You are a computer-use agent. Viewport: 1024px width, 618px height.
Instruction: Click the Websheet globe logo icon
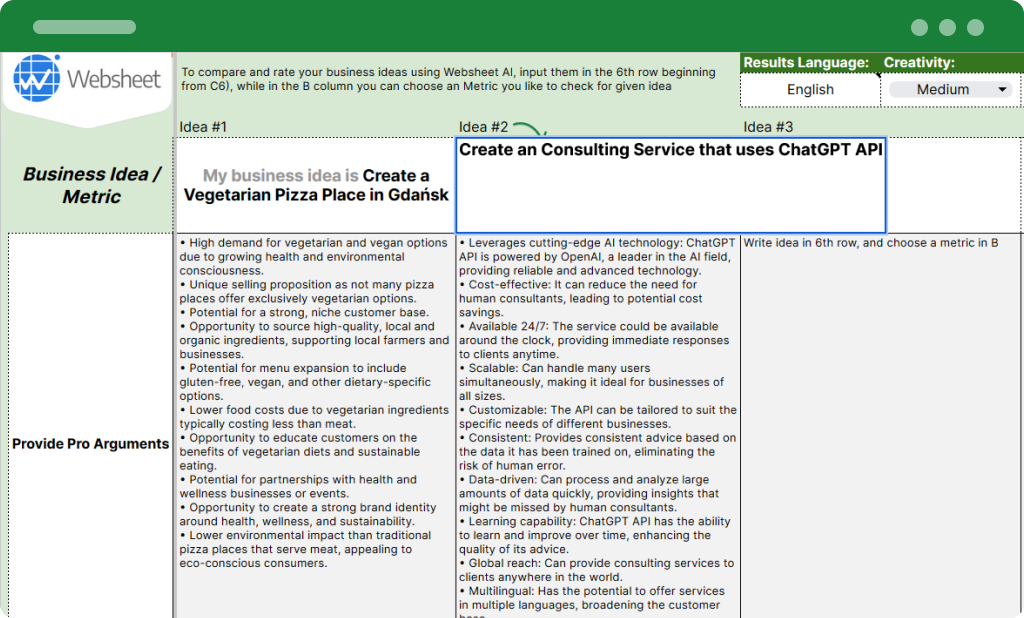point(37,78)
